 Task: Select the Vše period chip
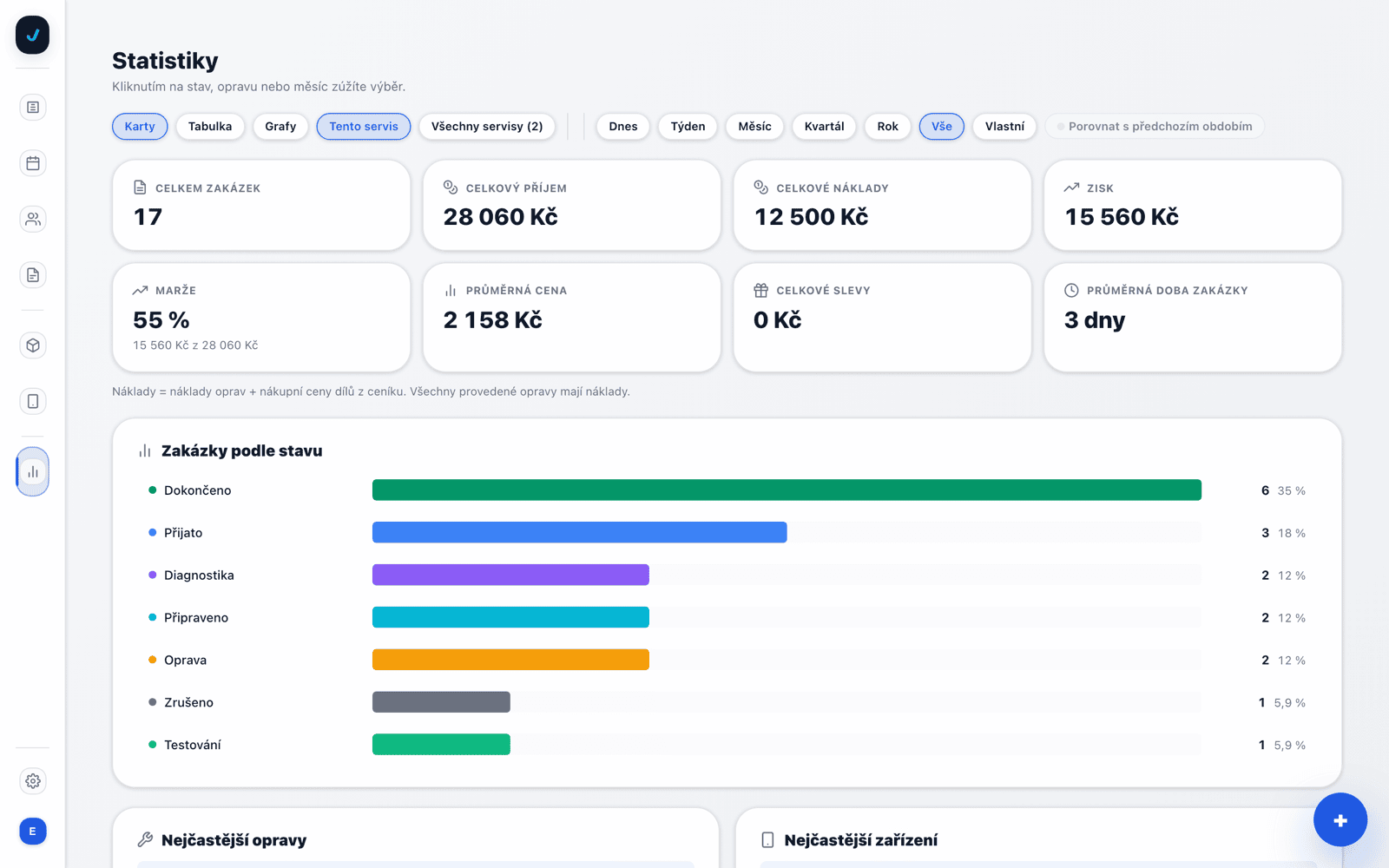tap(942, 127)
